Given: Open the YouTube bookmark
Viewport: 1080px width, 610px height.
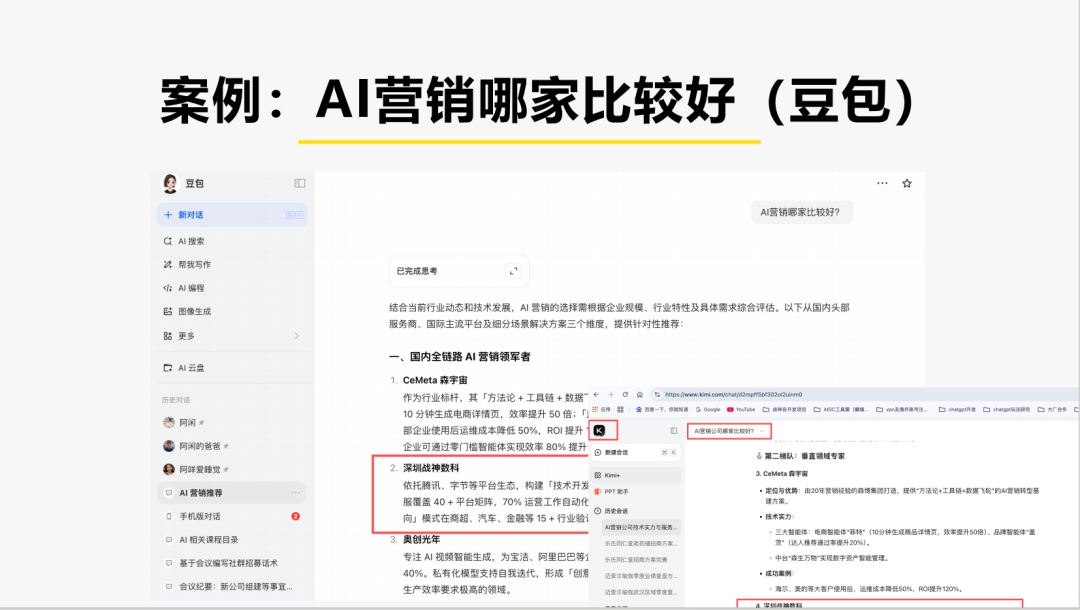Looking at the screenshot, I should (x=741, y=409).
